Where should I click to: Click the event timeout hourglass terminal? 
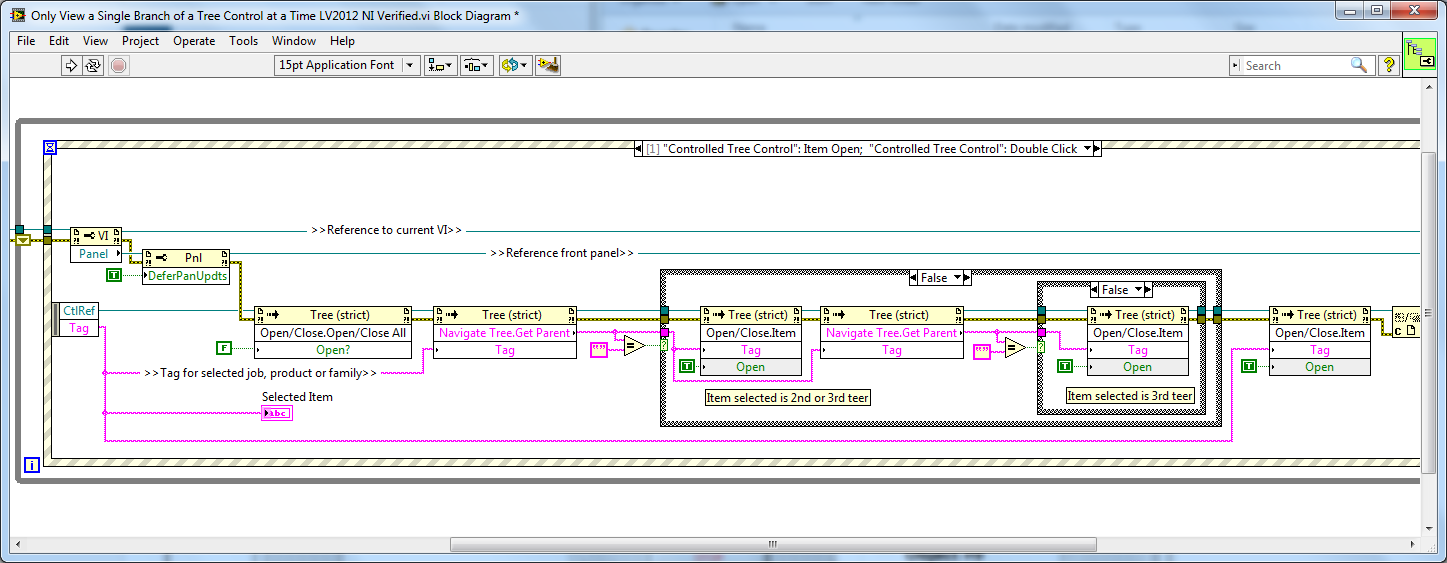(x=50, y=148)
